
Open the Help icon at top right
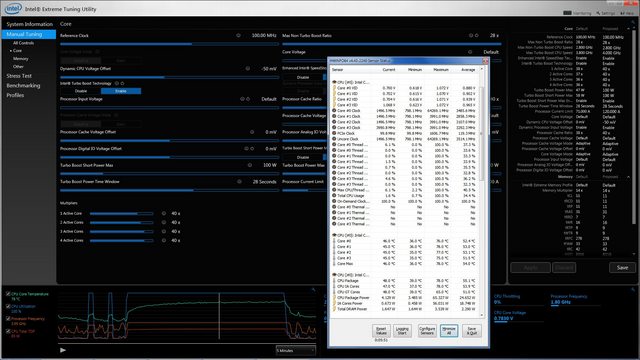[622, 13]
